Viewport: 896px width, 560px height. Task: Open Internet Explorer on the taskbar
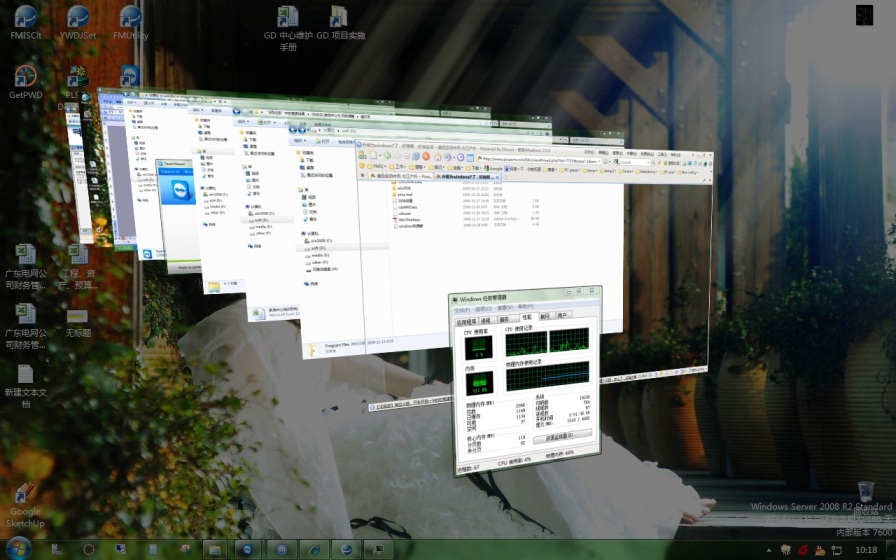pos(314,550)
